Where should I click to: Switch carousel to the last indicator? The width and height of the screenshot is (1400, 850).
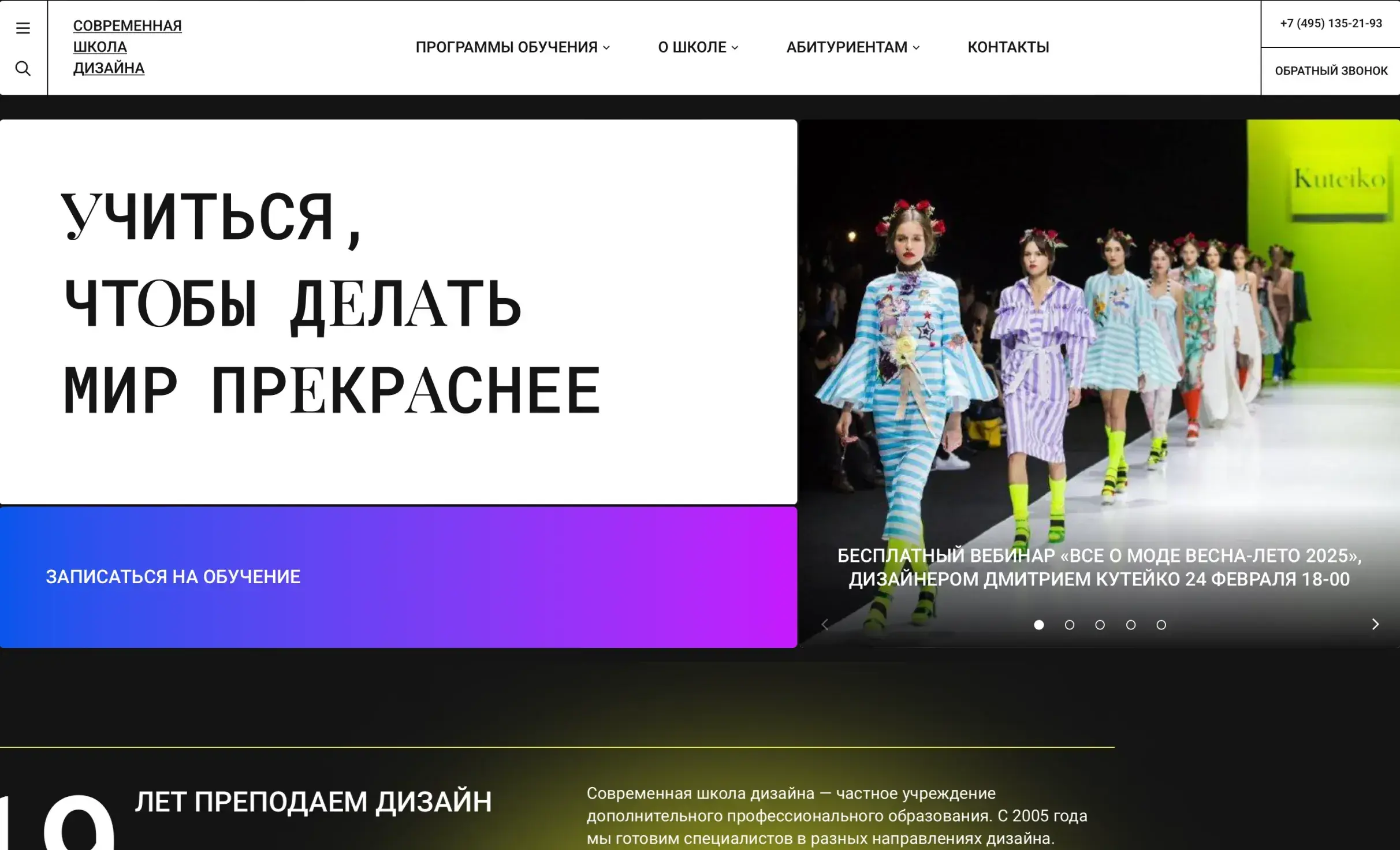(1162, 625)
